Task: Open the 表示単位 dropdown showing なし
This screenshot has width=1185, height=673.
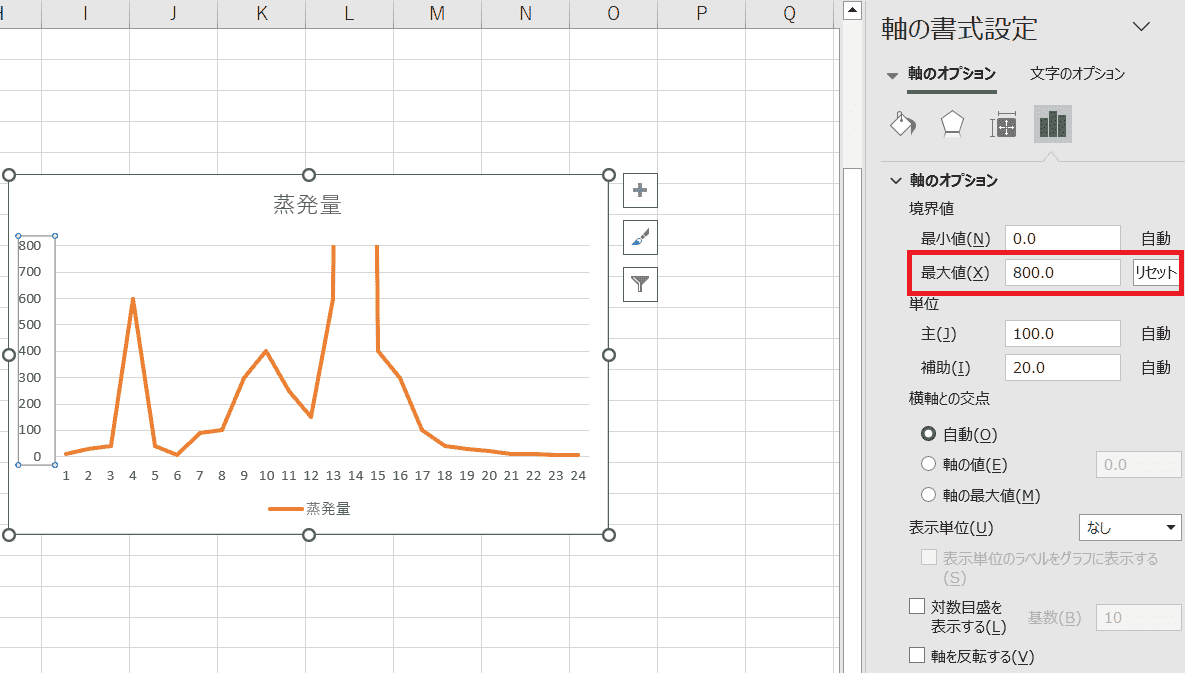Action: point(1130,528)
